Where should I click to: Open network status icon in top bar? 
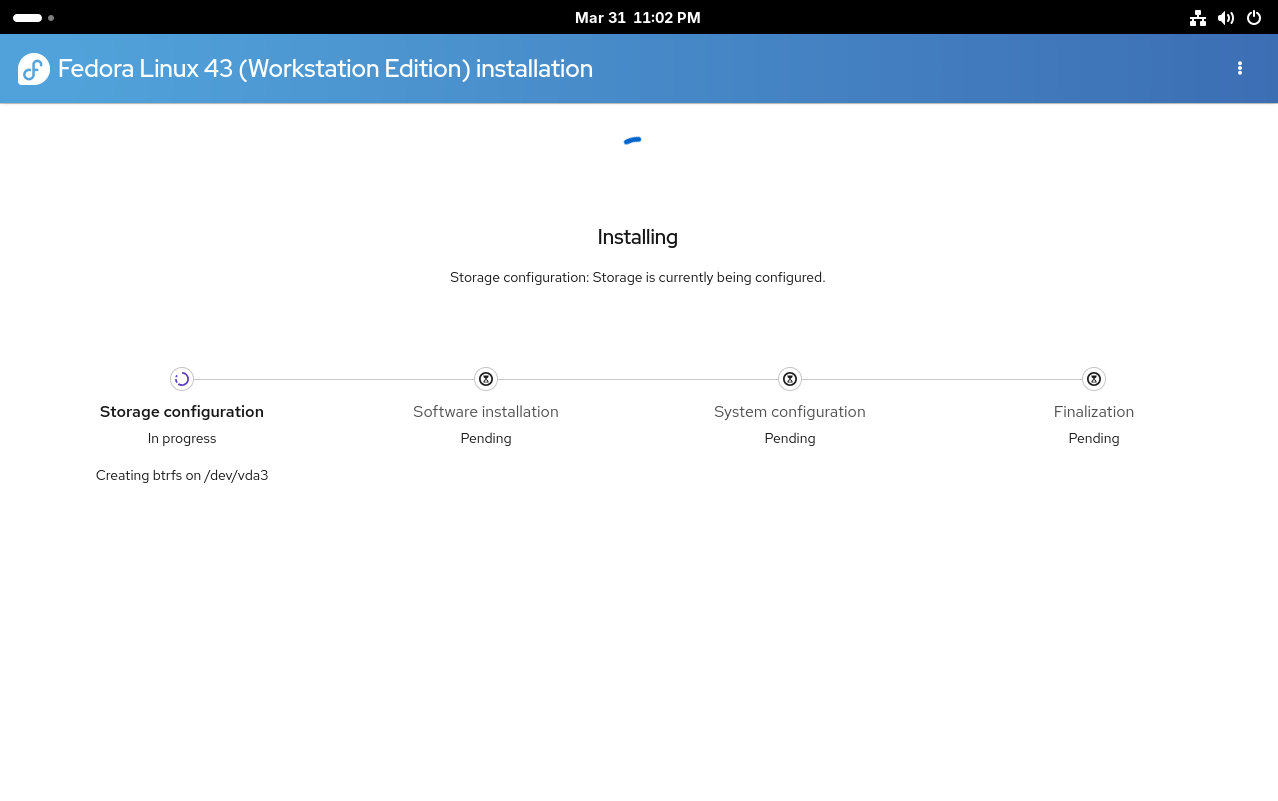(1198, 18)
